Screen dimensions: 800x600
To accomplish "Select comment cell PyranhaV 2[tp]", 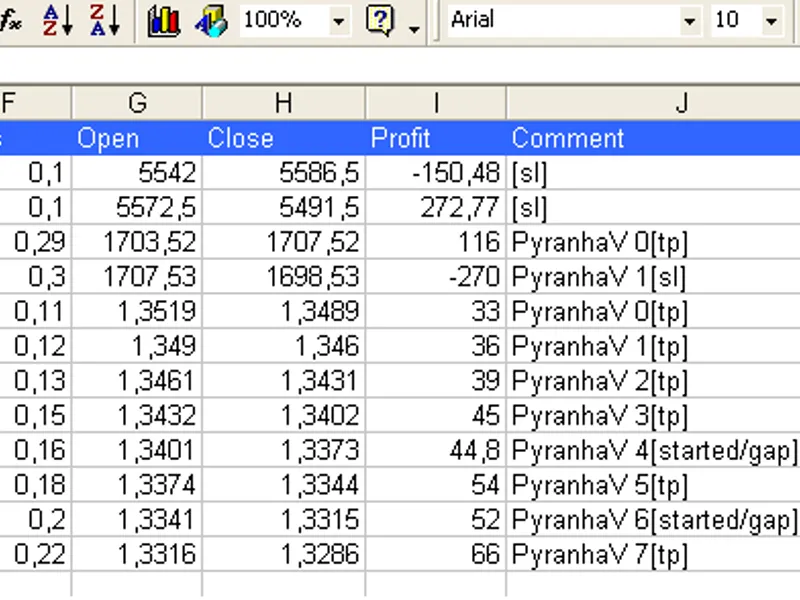I will [x=654, y=381].
